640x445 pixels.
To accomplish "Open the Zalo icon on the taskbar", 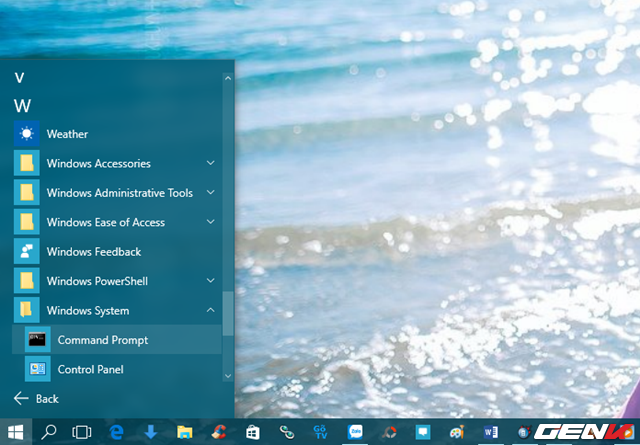I will point(355,432).
